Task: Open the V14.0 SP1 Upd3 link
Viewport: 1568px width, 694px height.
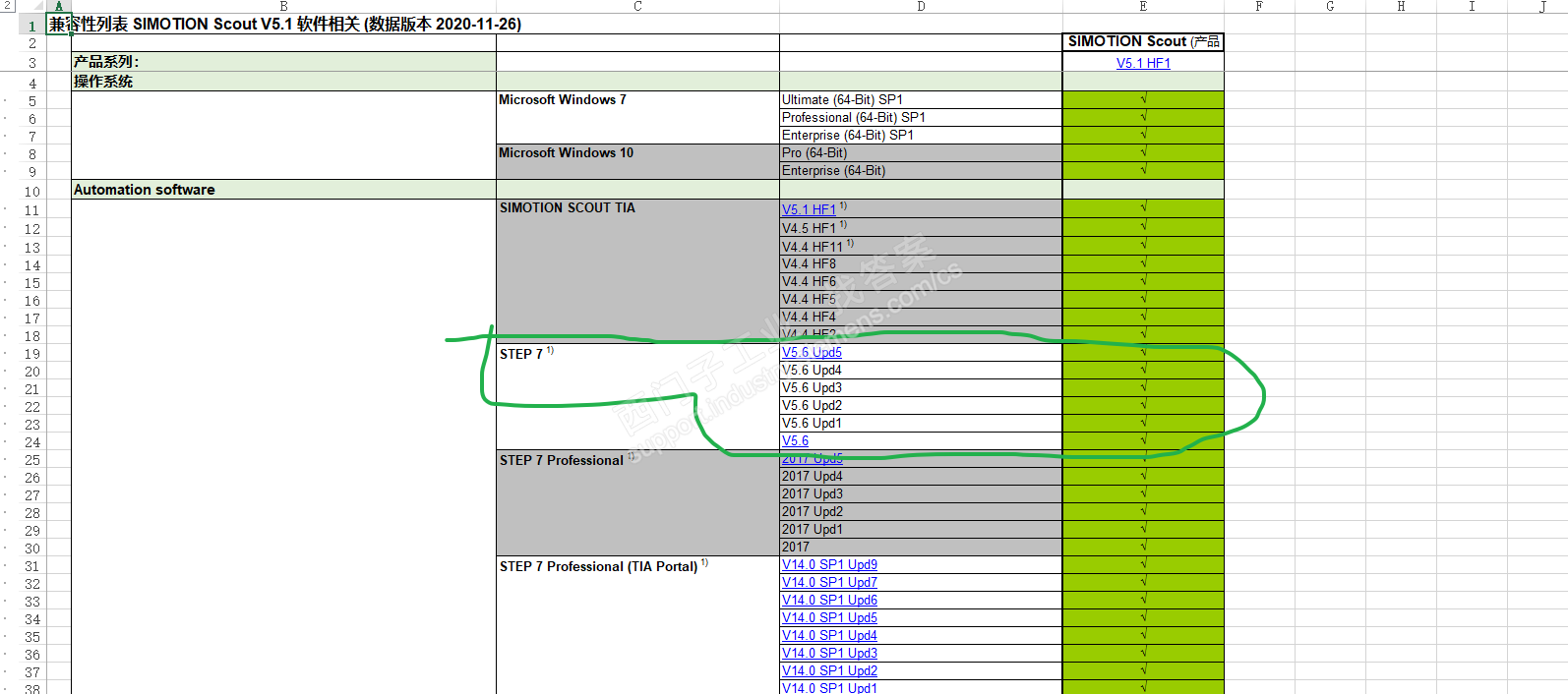Action: click(829, 653)
